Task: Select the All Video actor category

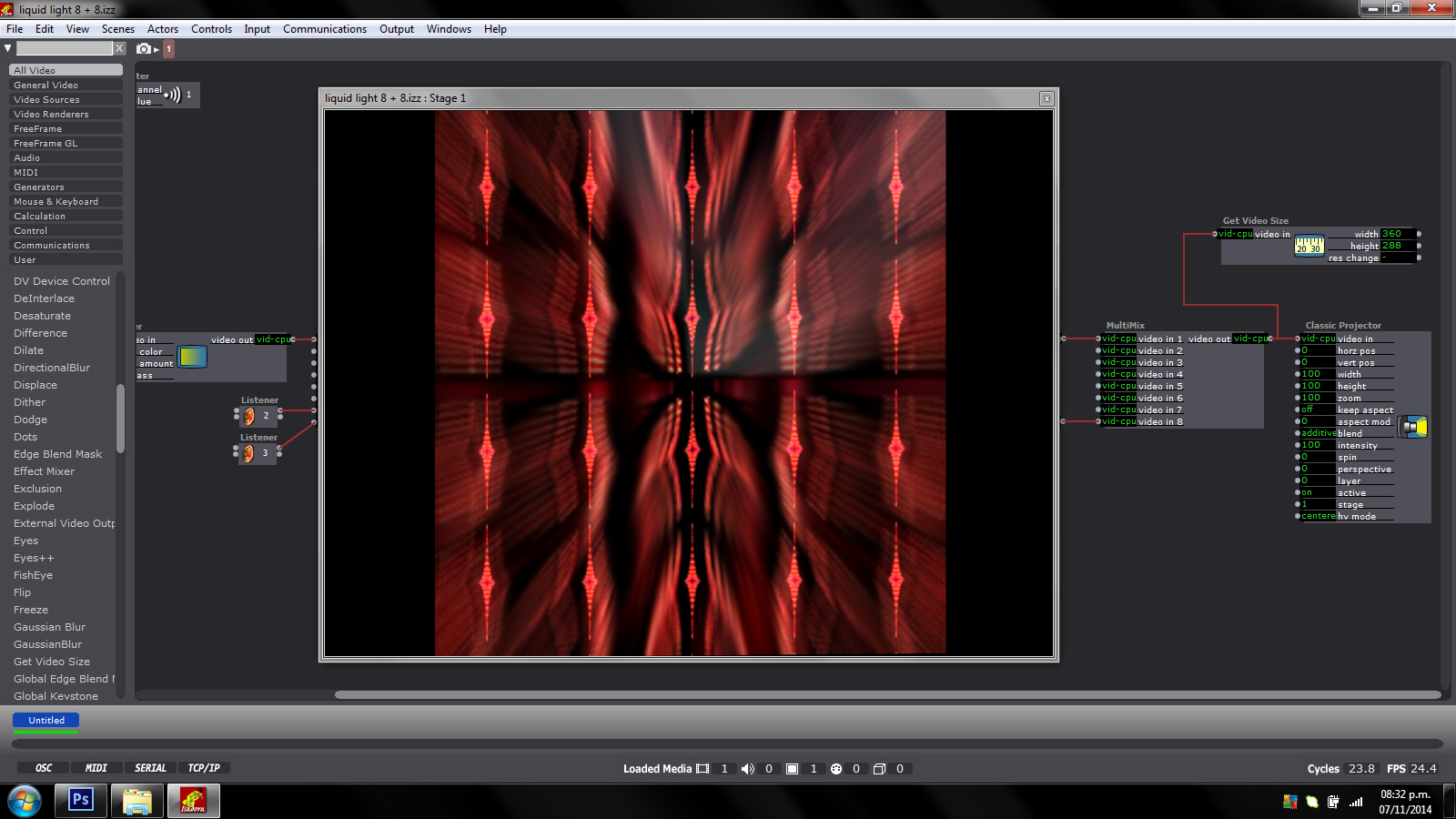Action: (66, 70)
